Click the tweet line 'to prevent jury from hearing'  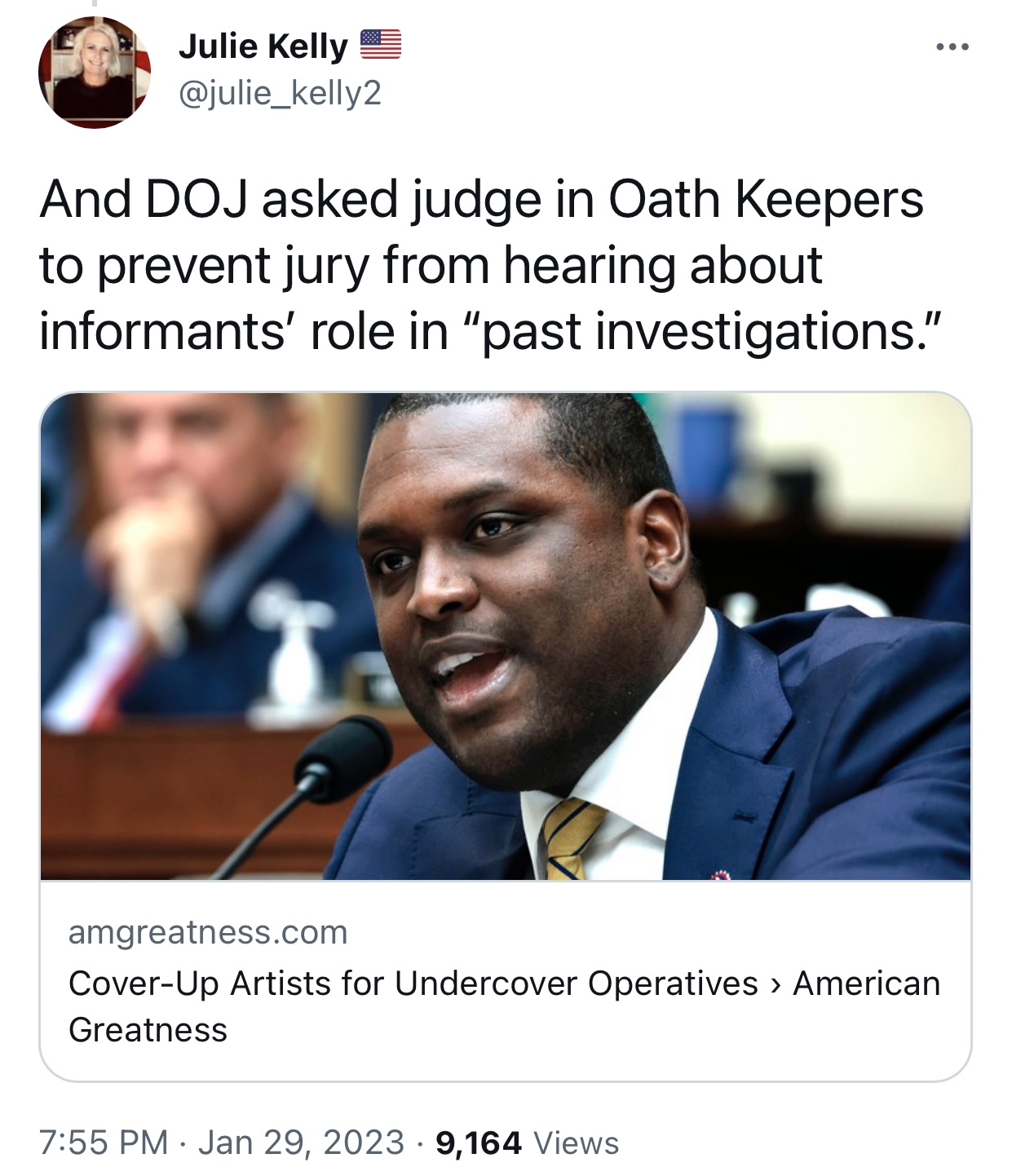[x=431, y=266]
